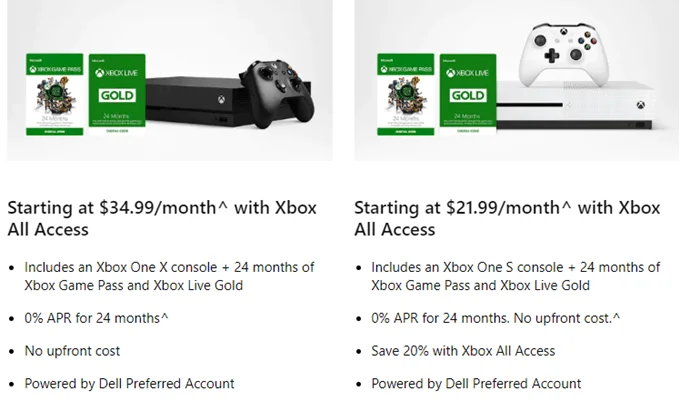
Task: Open the $34.99/month Xbox All Access heading
Action: (162, 218)
